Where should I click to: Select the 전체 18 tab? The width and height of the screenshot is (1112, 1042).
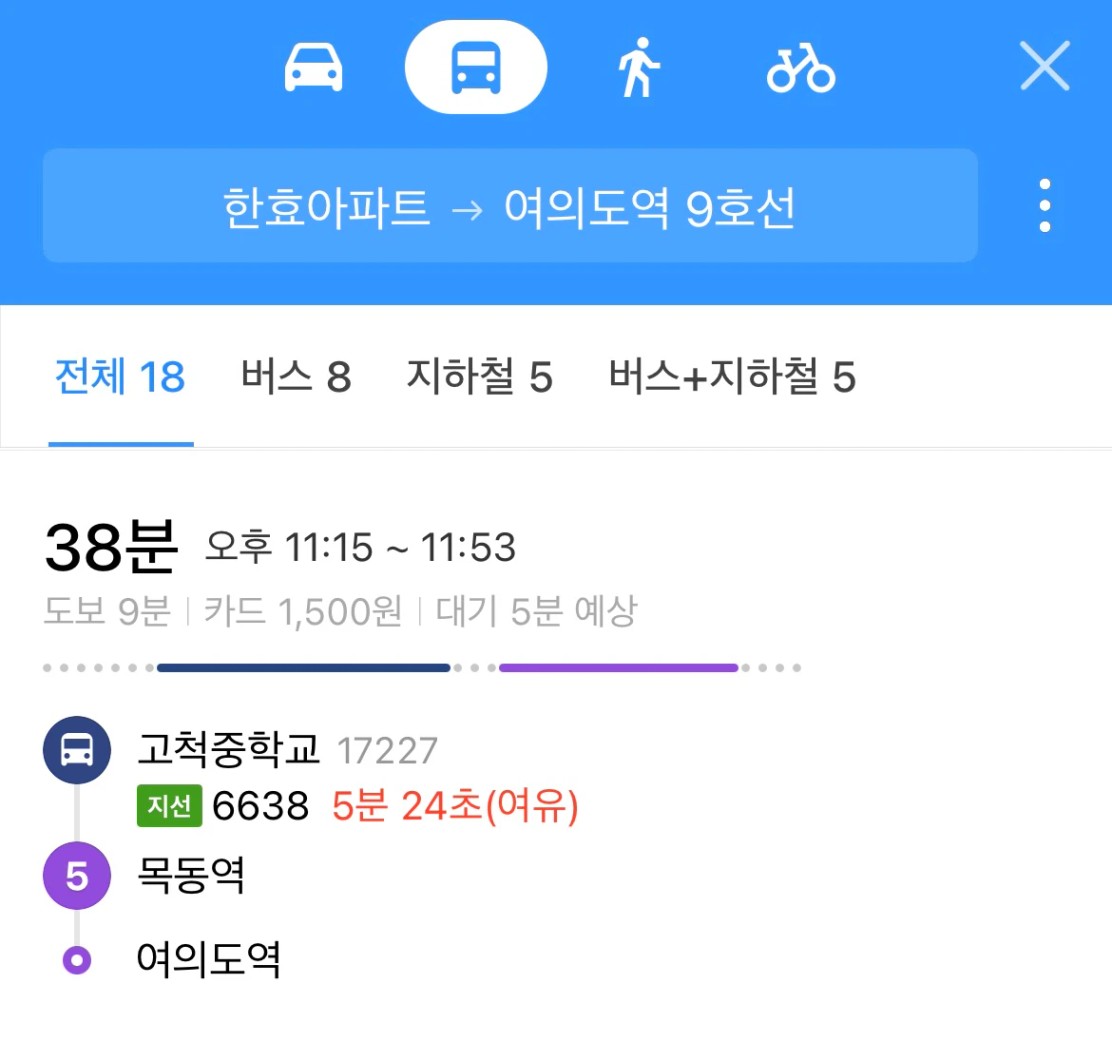(x=121, y=376)
